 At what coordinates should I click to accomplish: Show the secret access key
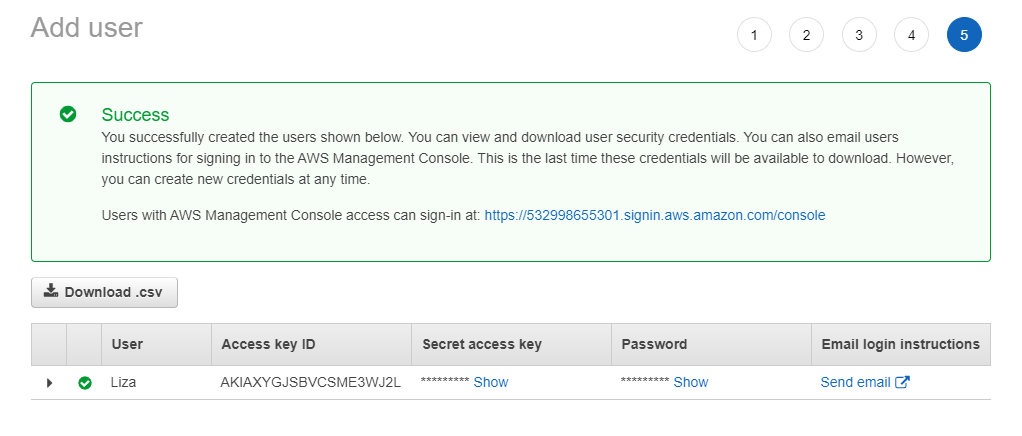click(x=491, y=382)
